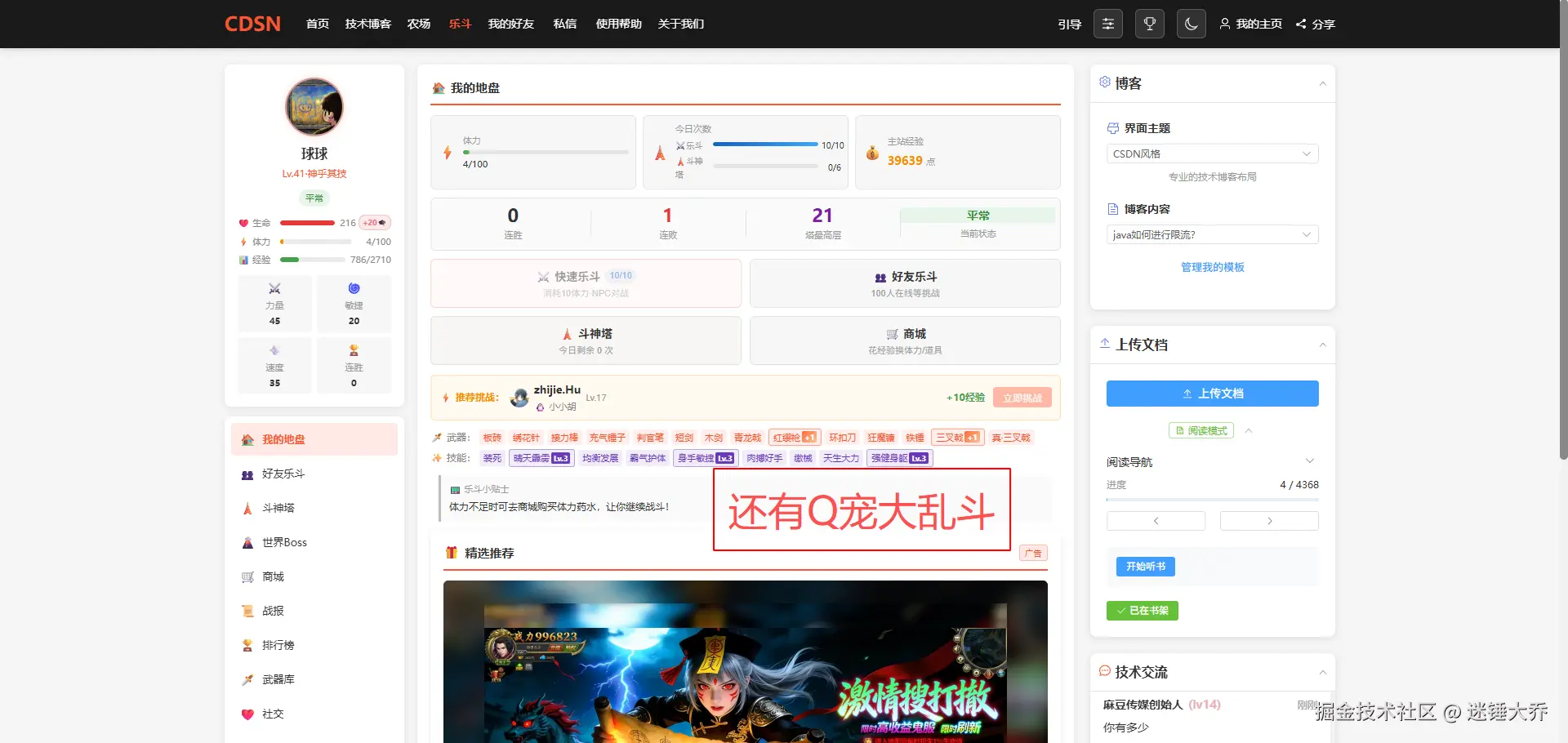This screenshot has width=1568, height=743.
Task: Go to 首页 in top navigation
Action: (x=318, y=24)
